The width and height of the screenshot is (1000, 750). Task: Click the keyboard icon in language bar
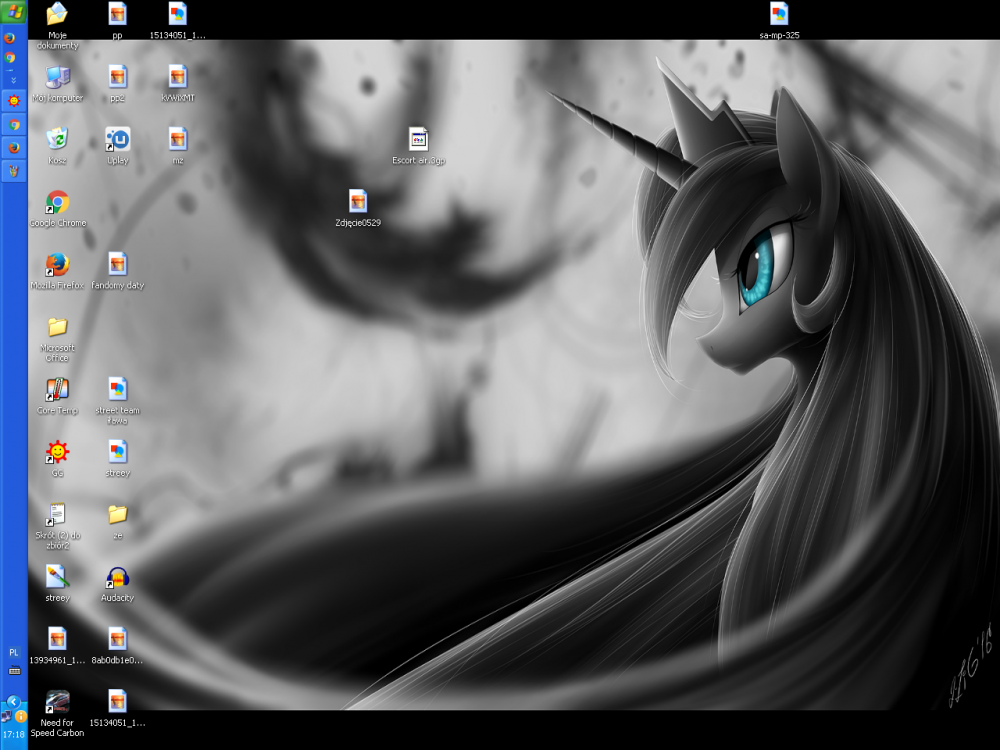point(14,671)
